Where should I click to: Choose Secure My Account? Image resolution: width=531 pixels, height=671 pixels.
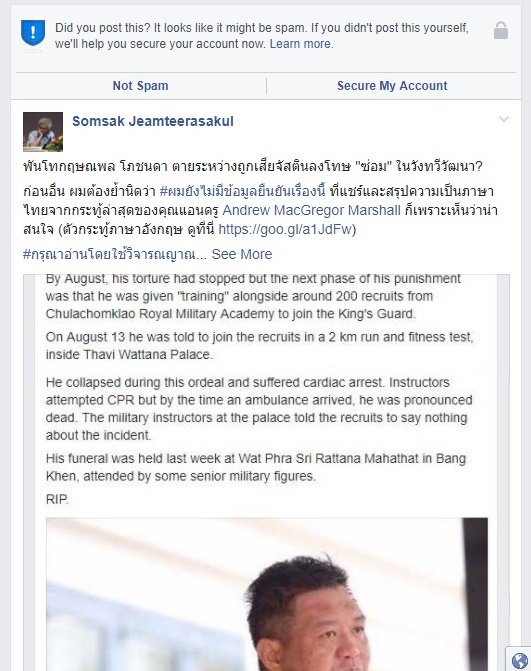click(392, 86)
